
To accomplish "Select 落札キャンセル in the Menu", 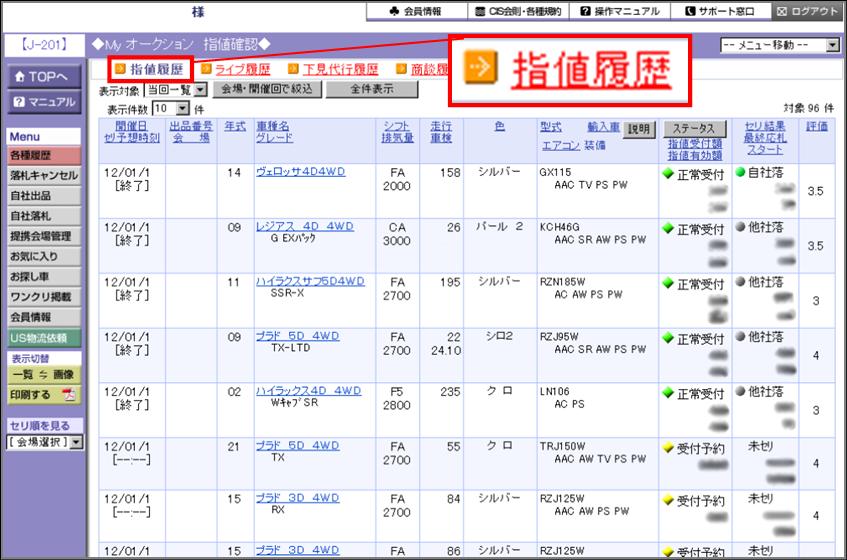I will click(x=45, y=176).
